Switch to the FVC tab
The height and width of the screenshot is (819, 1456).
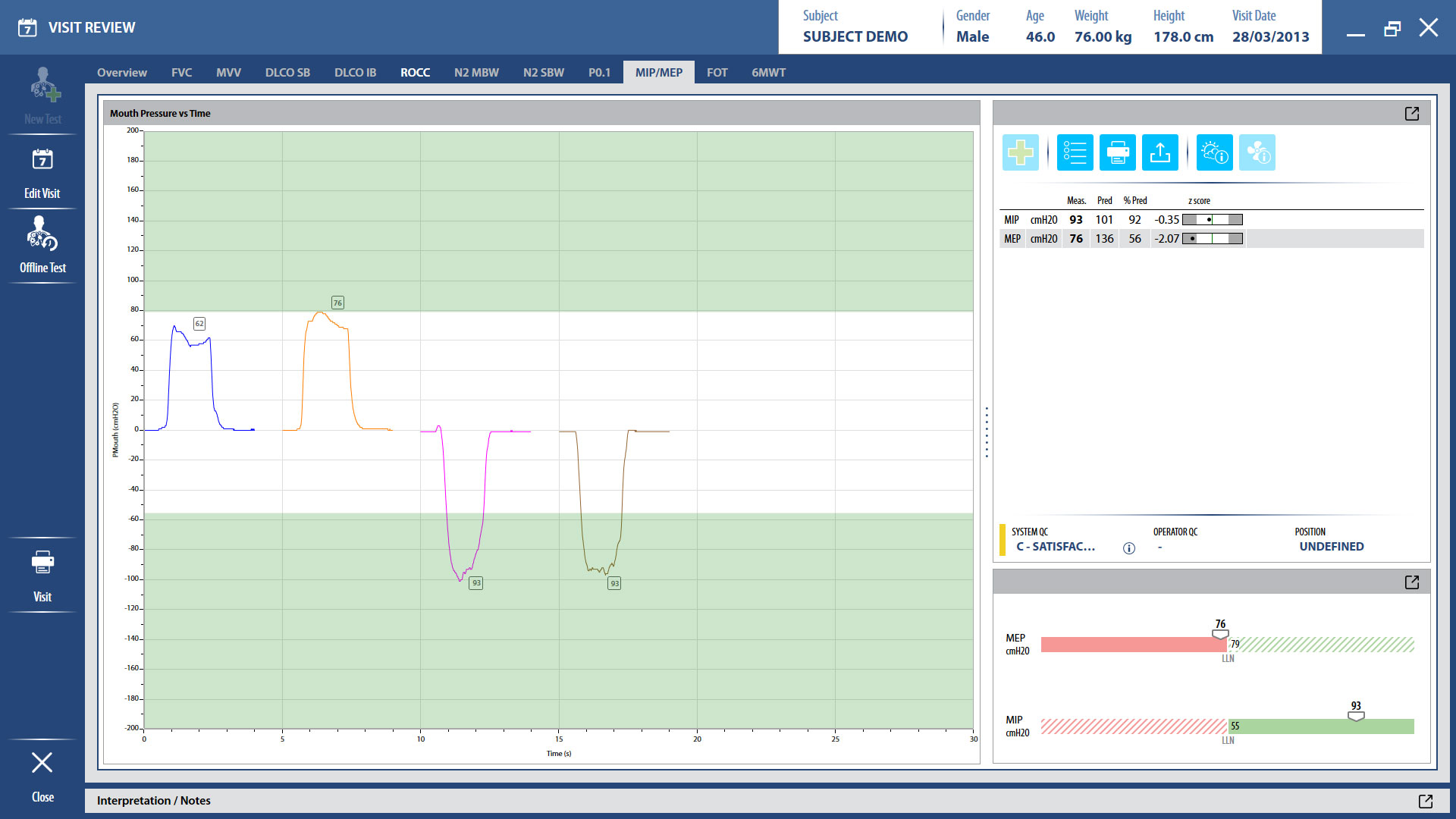(181, 73)
